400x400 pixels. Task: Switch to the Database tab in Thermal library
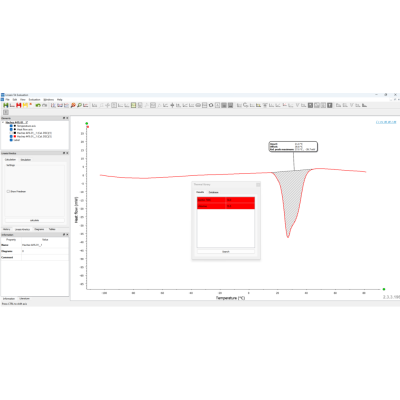click(213, 192)
